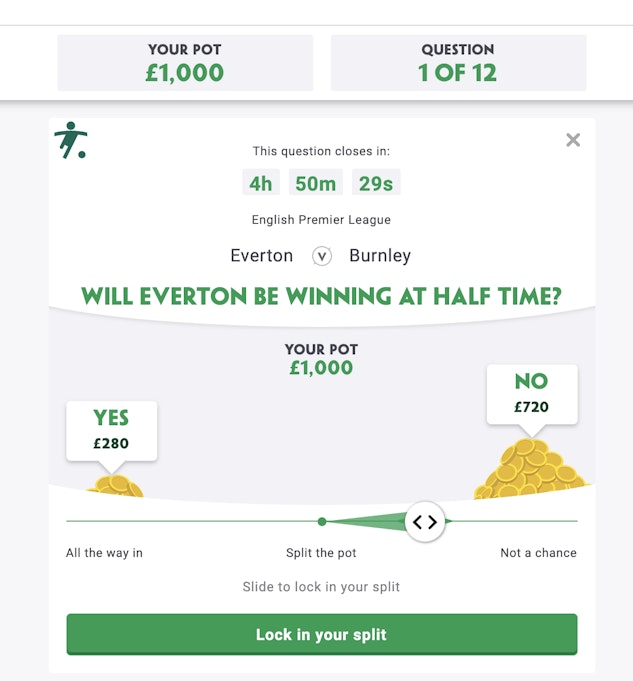This screenshot has height=681, width=633.
Task: Click the Your Pot £1,000 header panel
Action: pos(185,63)
